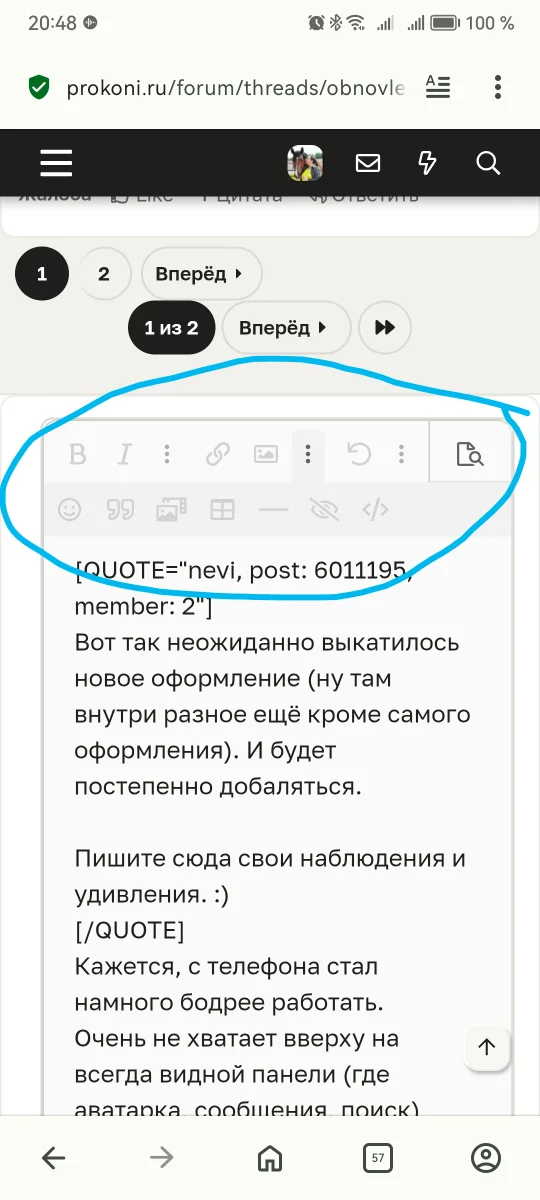540x1200 pixels.
Task: Click Вперёд next to the page 2 button
Action: [201, 273]
